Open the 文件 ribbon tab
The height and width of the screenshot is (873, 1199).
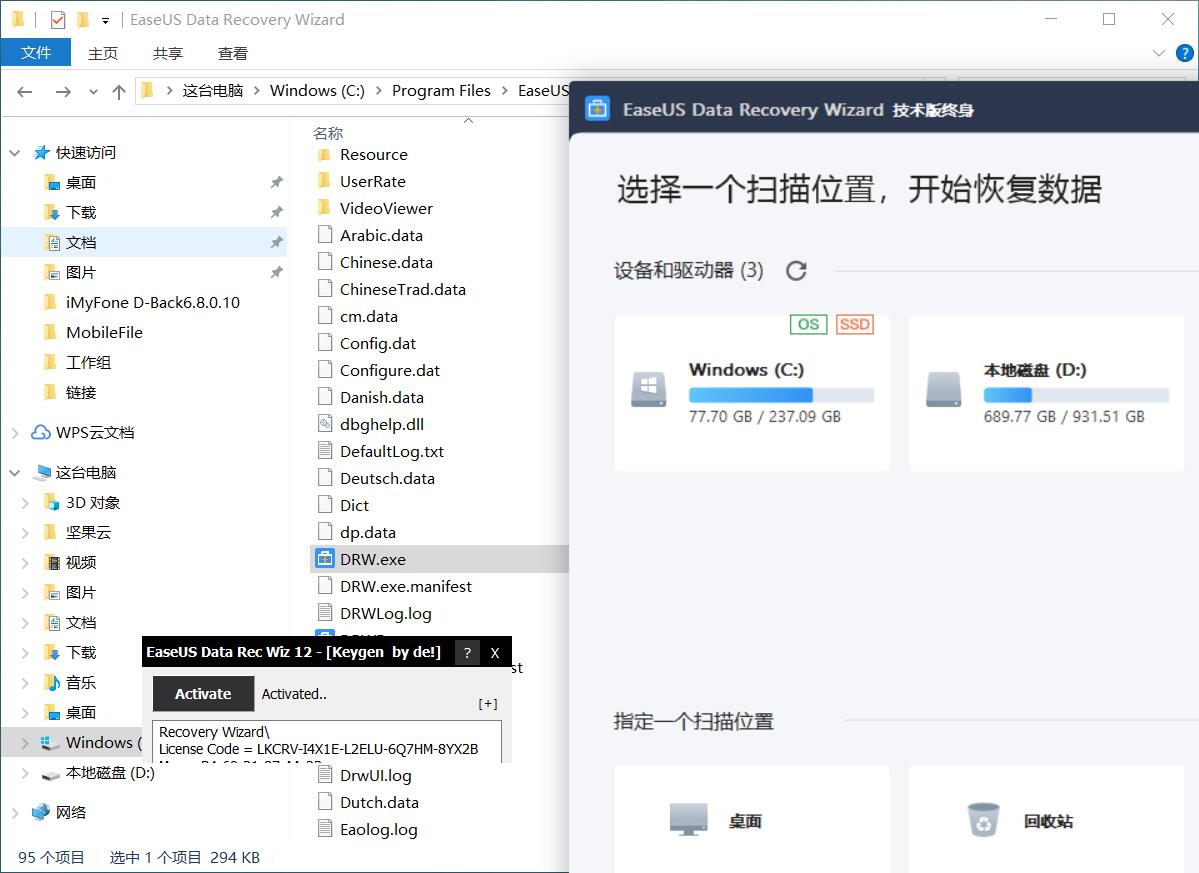(x=36, y=53)
